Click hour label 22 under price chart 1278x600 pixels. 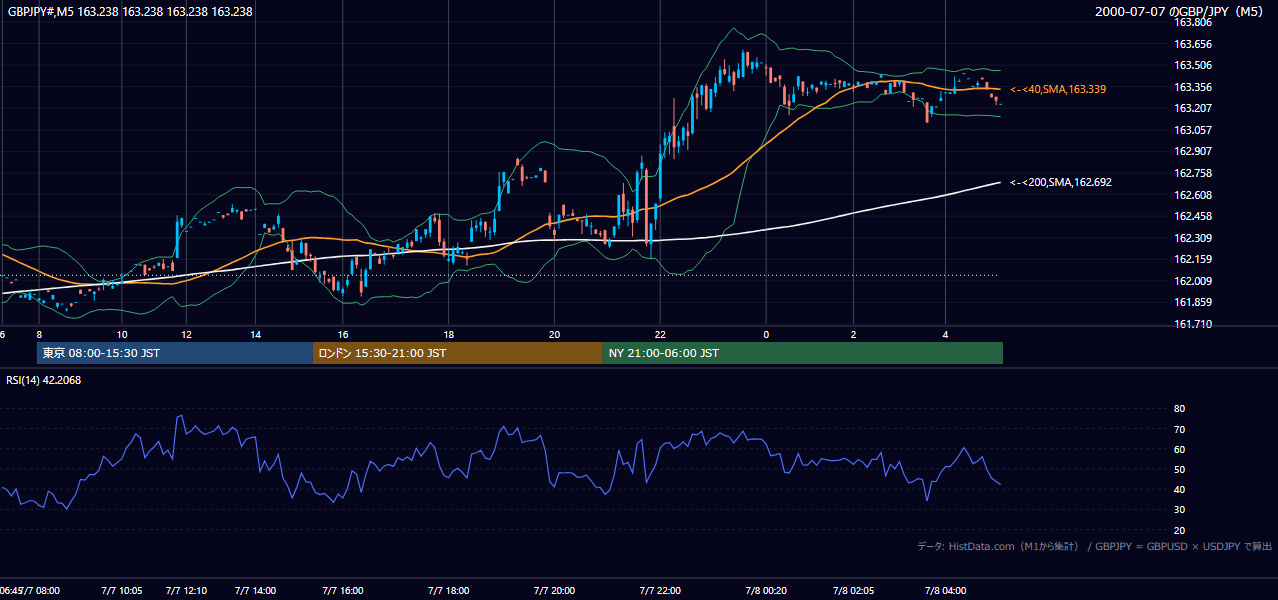pos(660,334)
